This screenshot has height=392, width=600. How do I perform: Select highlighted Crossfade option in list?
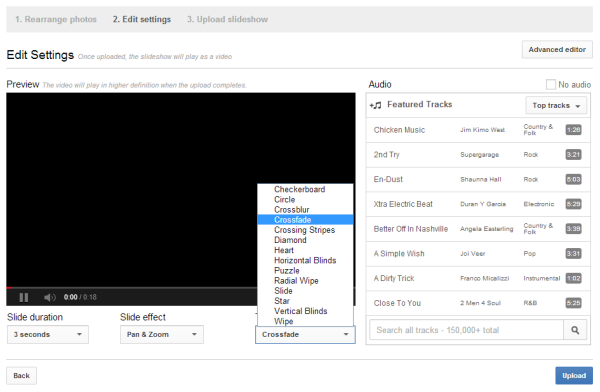[x=305, y=220]
